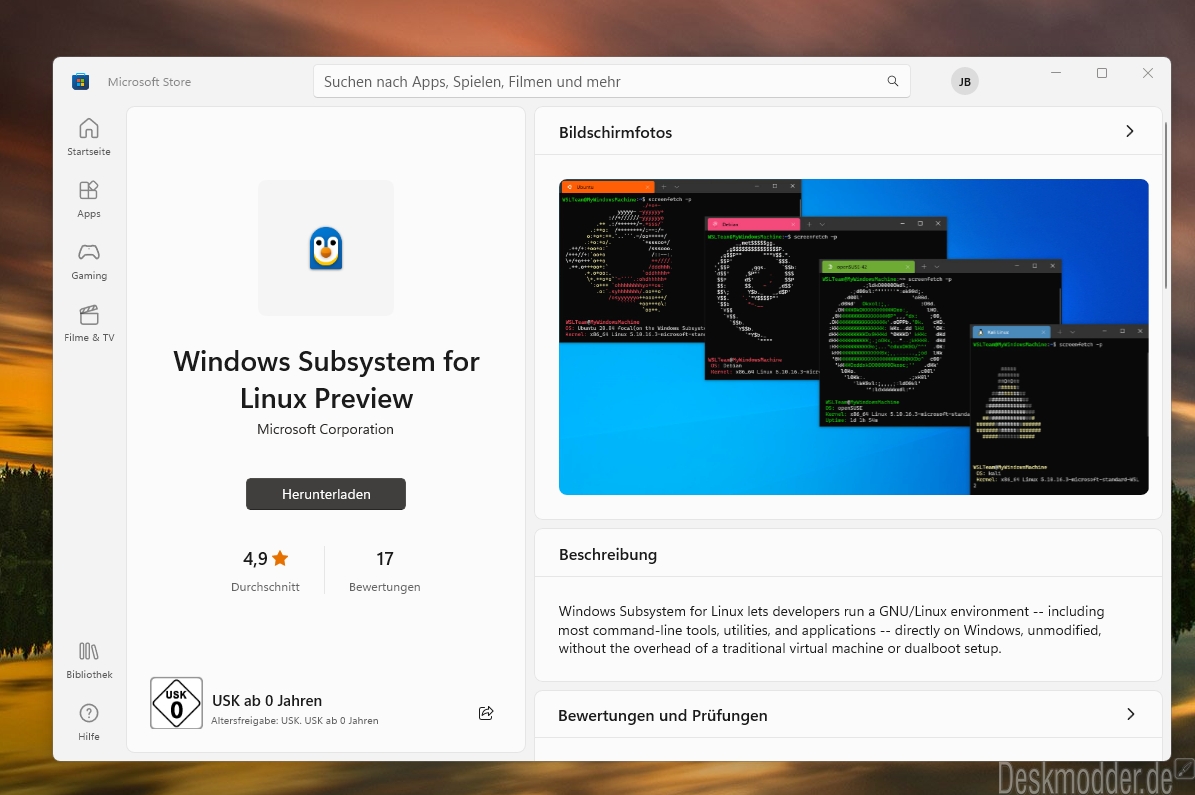This screenshot has width=1195, height=795.
Task: Expand the Bildschirmfotos section
Action: [x=1129, y=131]
